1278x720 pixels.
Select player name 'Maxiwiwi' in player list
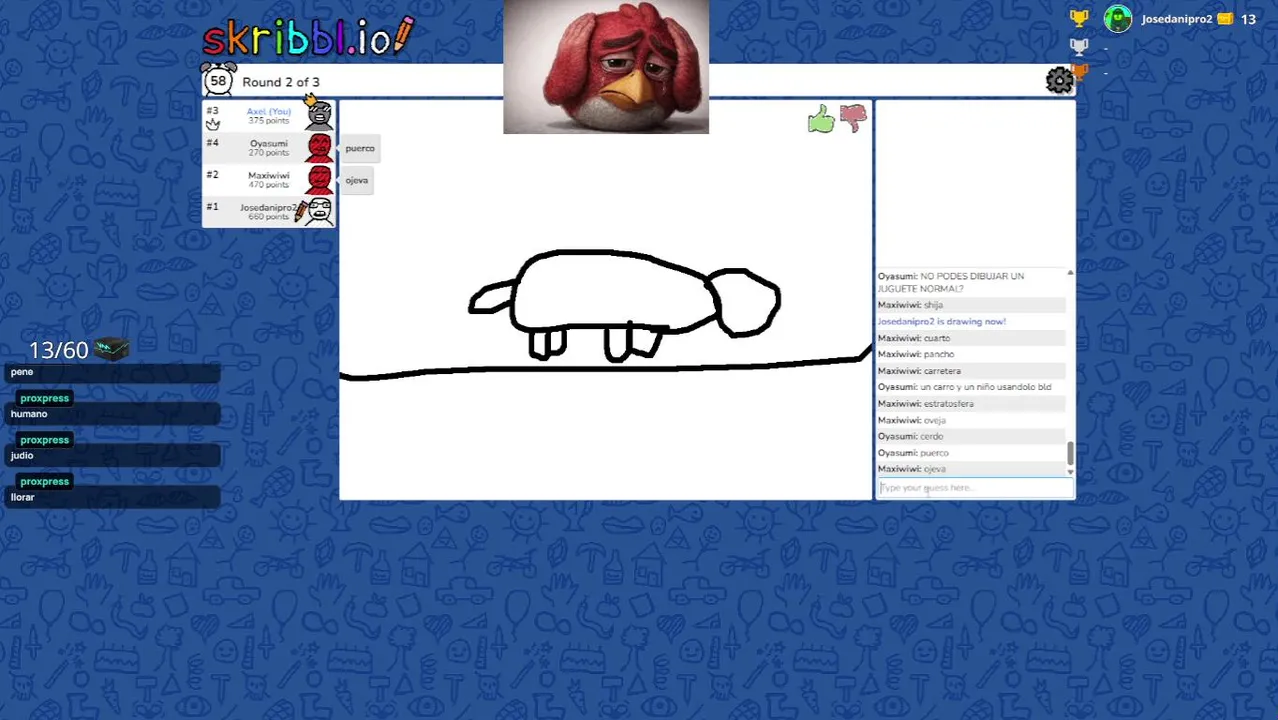point(268,175)
